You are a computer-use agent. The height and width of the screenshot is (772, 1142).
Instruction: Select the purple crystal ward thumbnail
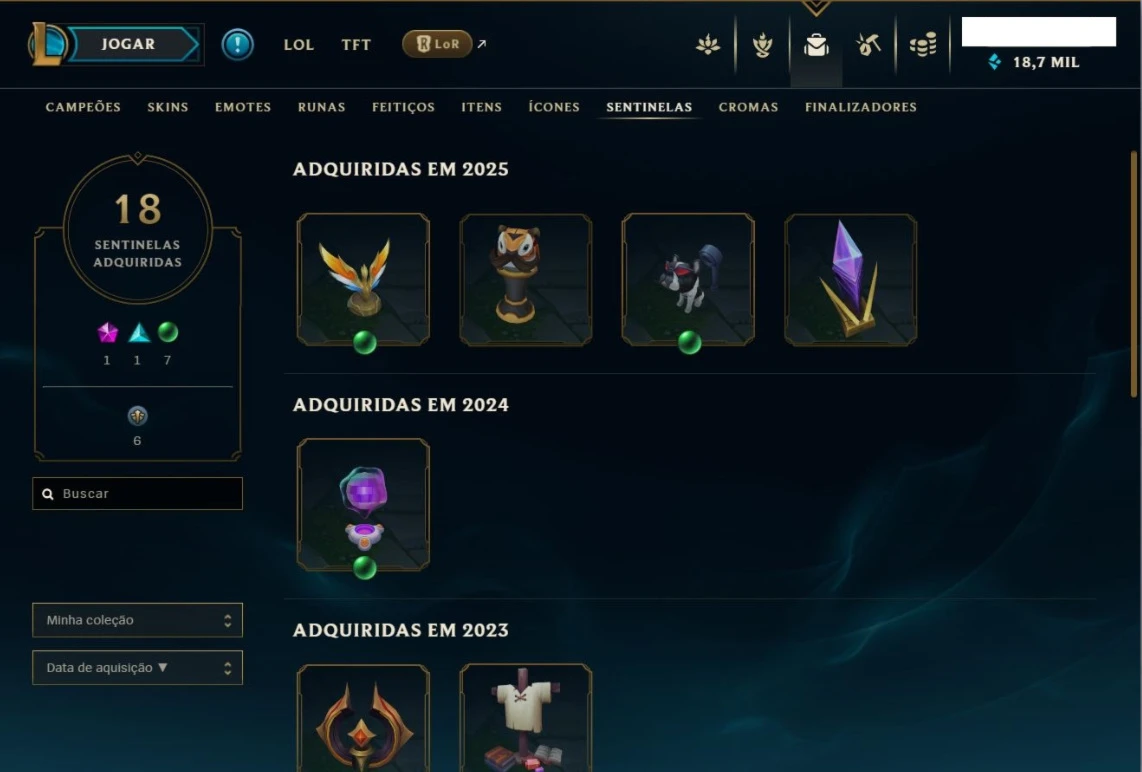[x=851, y=280]
